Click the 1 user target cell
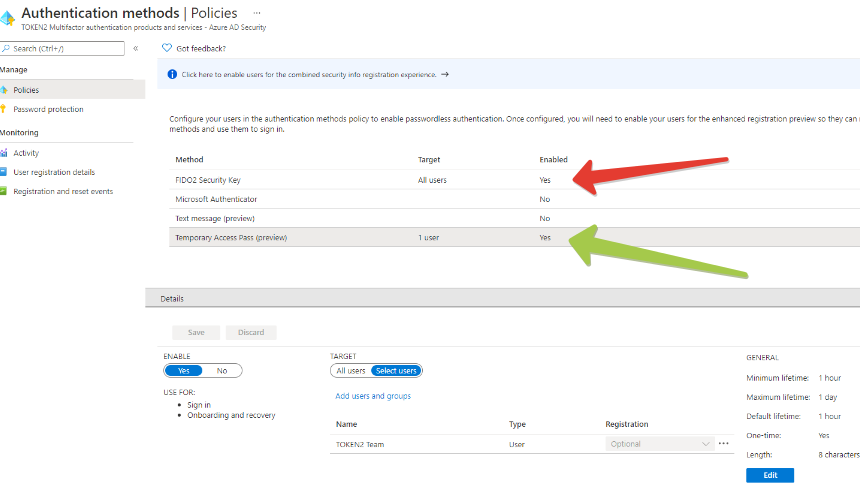 (x=428, y=238)
